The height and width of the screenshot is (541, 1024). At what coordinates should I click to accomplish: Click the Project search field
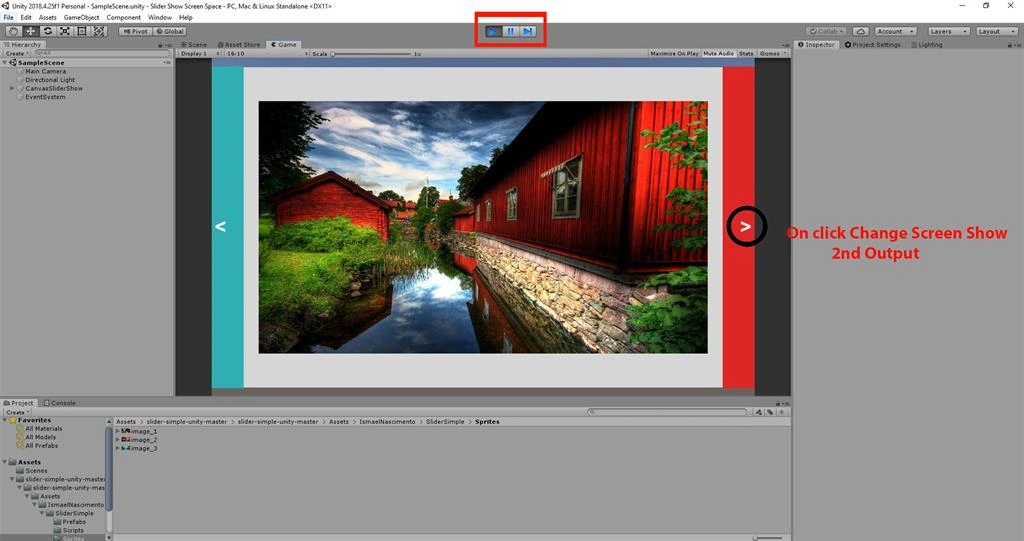[x=667, y=412]
